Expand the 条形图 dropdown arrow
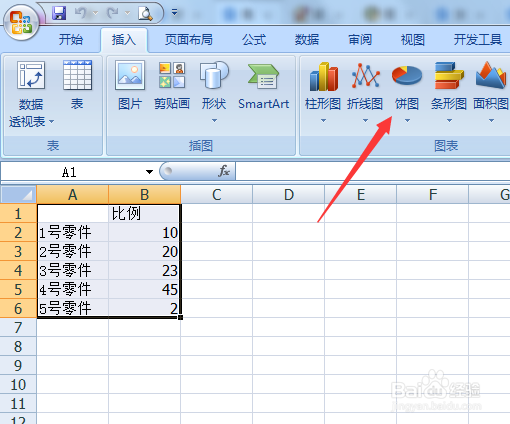The image size is (510, 424). click(x=449, y=120)
